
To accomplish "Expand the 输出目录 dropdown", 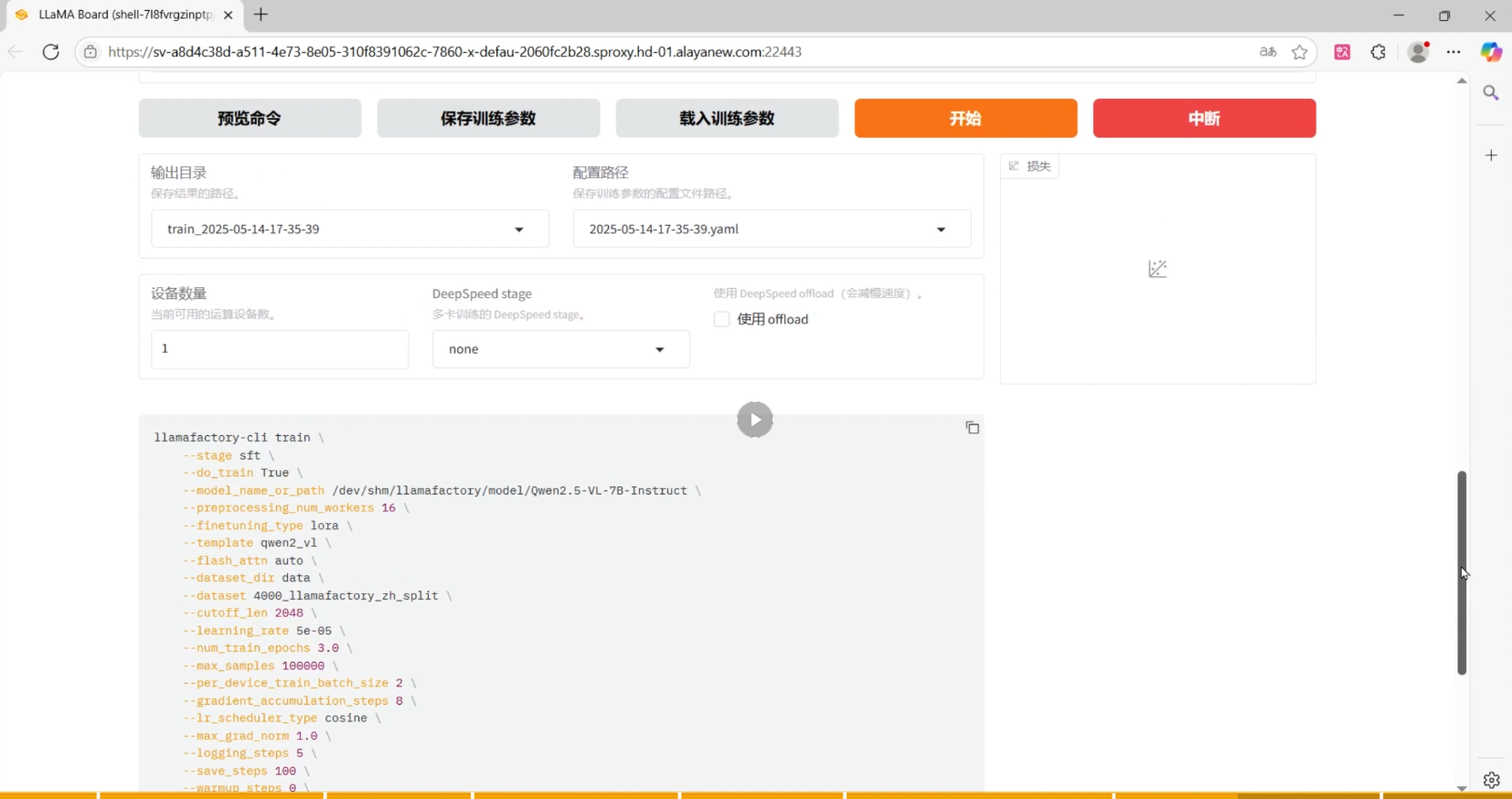I will coord(518,229).
